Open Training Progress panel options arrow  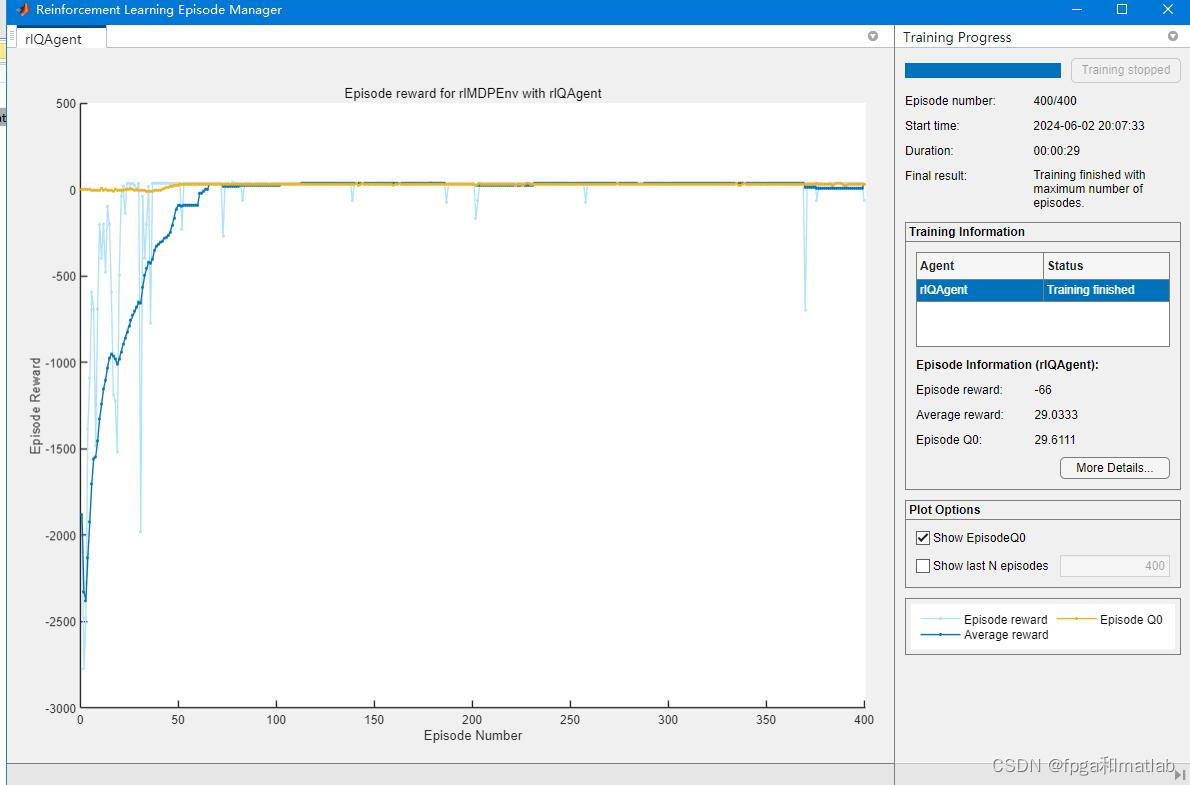[1173, 36]
